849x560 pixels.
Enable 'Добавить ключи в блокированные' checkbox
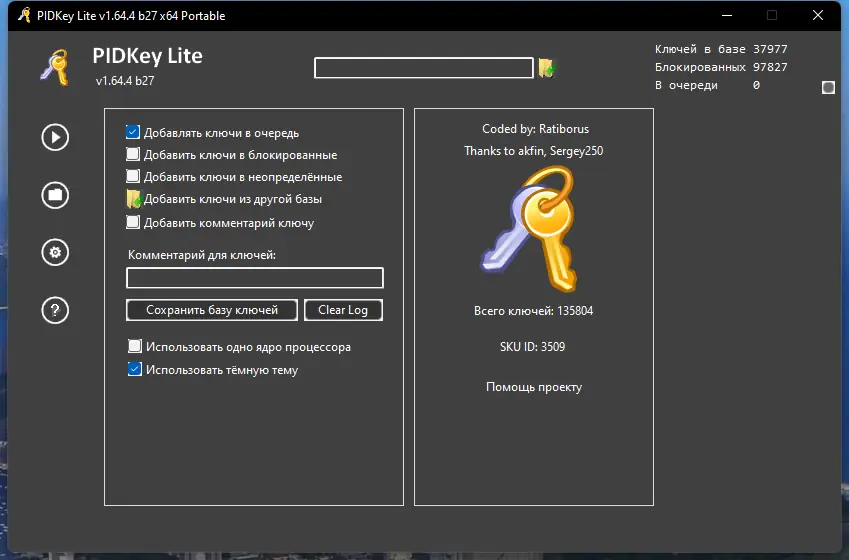133,154
